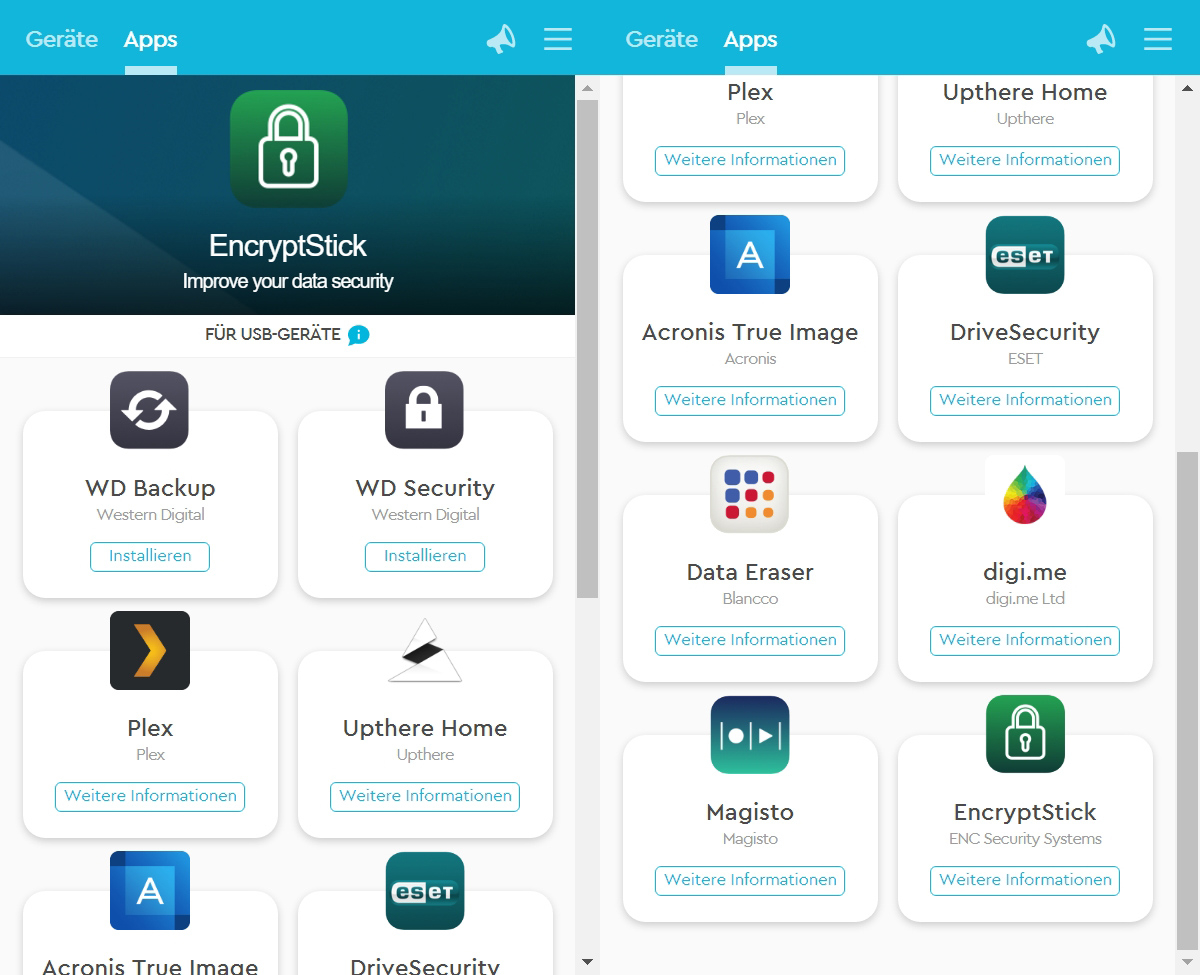Click left panel scrollbar up arrow

click(587, 88)
